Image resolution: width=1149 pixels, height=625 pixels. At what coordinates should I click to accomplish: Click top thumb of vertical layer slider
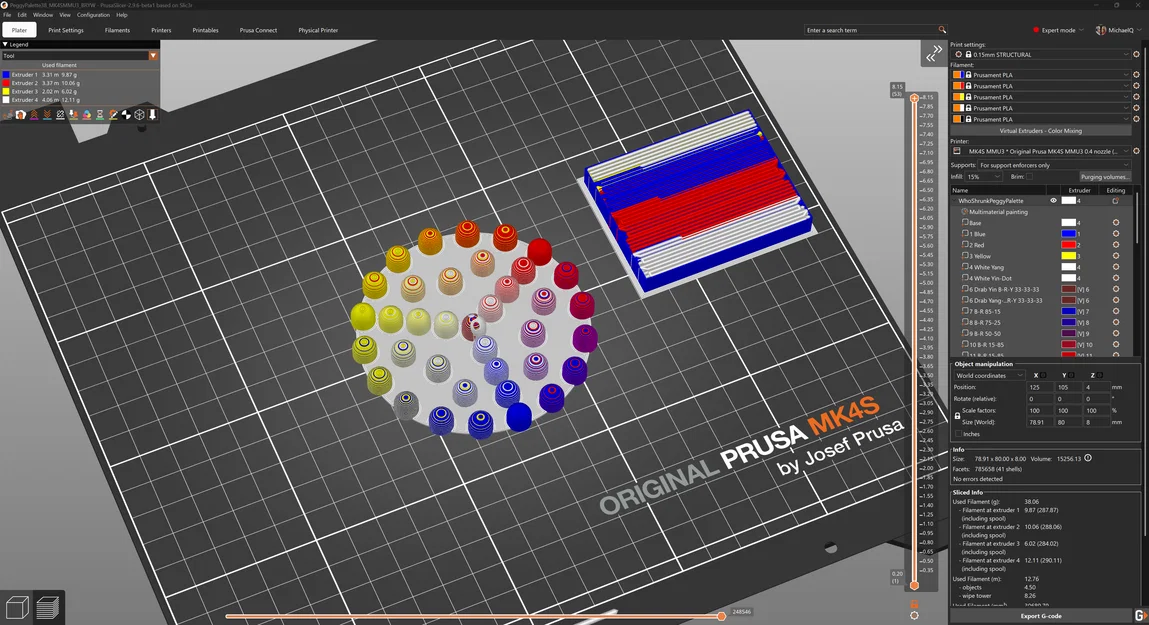pos(914,97)
